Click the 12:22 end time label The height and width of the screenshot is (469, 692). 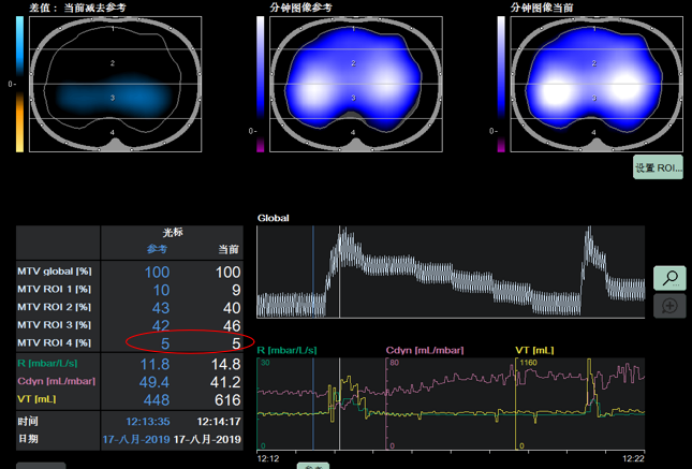tap(634, 459)
